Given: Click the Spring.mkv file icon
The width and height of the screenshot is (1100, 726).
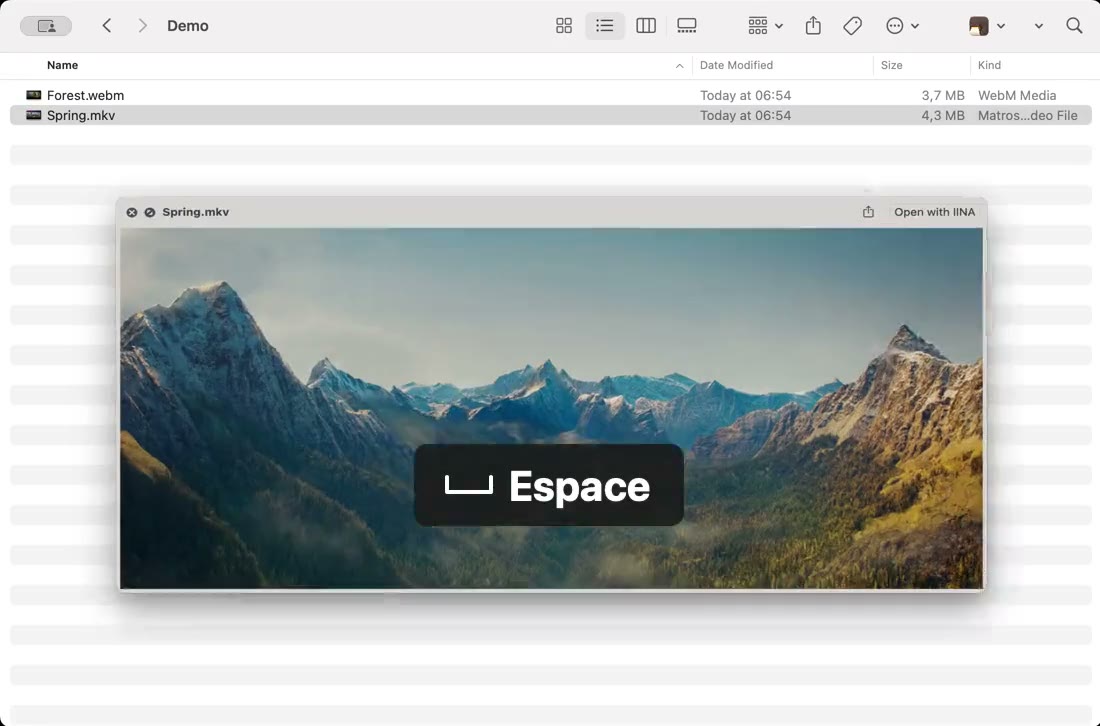Looking at the screenshot, I should click(34, 115).
